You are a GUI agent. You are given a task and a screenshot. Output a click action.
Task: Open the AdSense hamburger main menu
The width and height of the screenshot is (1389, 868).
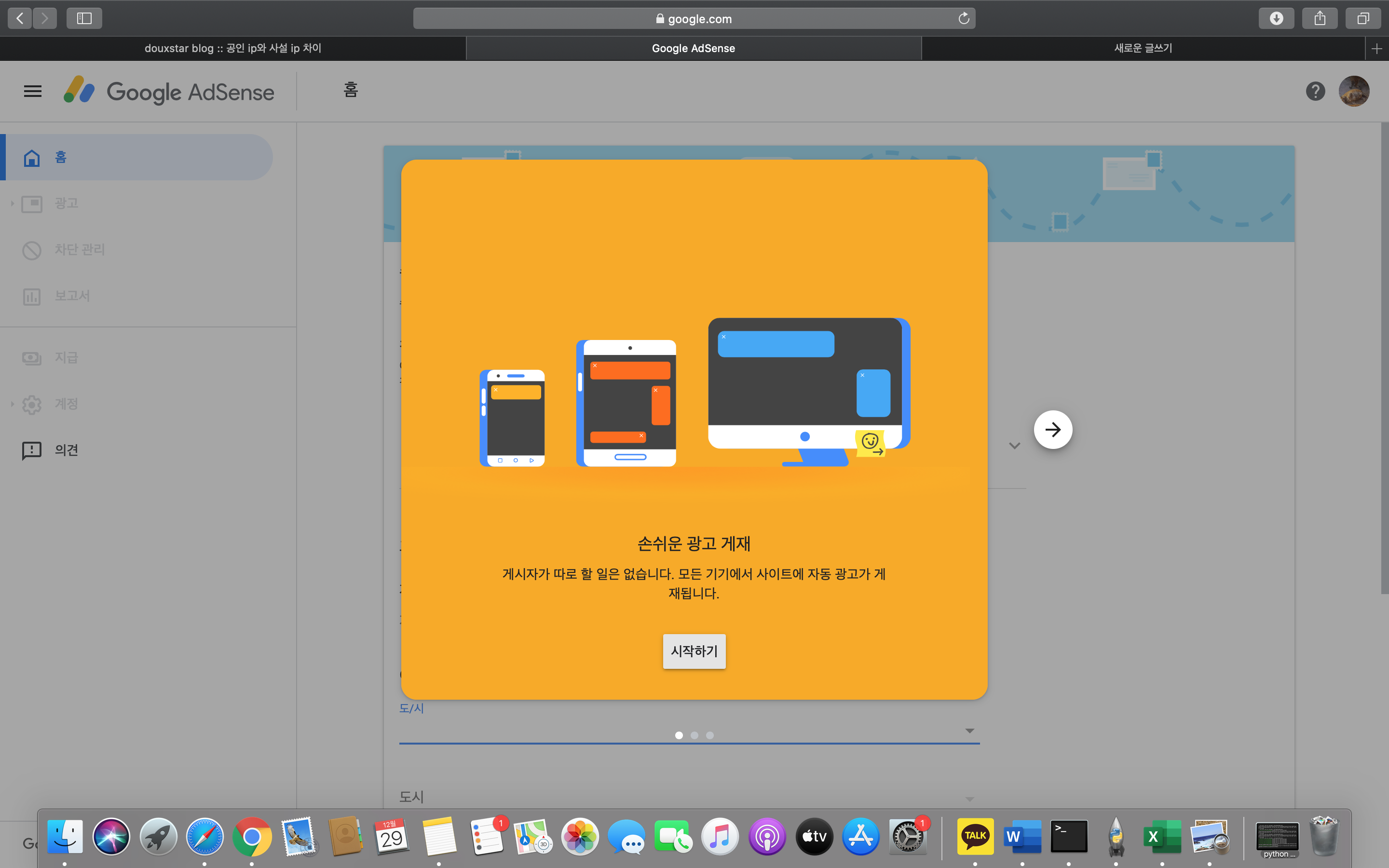(x=33, y=91)
